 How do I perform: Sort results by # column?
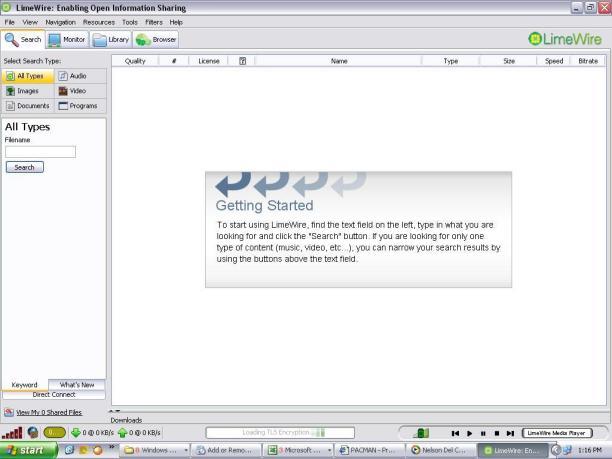click(x=174, y=61)
